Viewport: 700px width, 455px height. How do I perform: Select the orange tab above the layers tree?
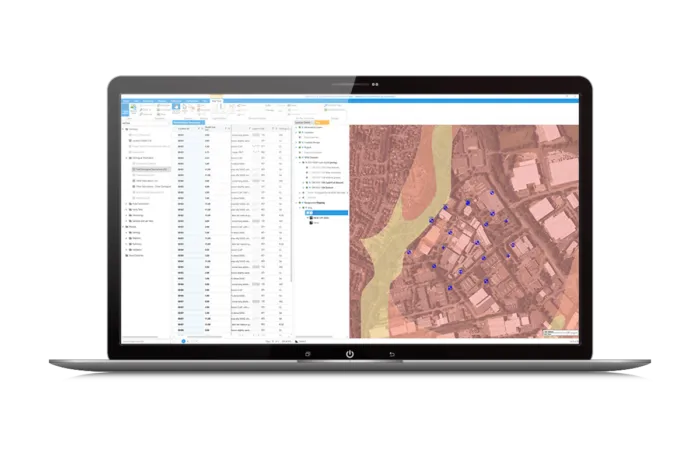pyautogui.click(x=324, y=121)
